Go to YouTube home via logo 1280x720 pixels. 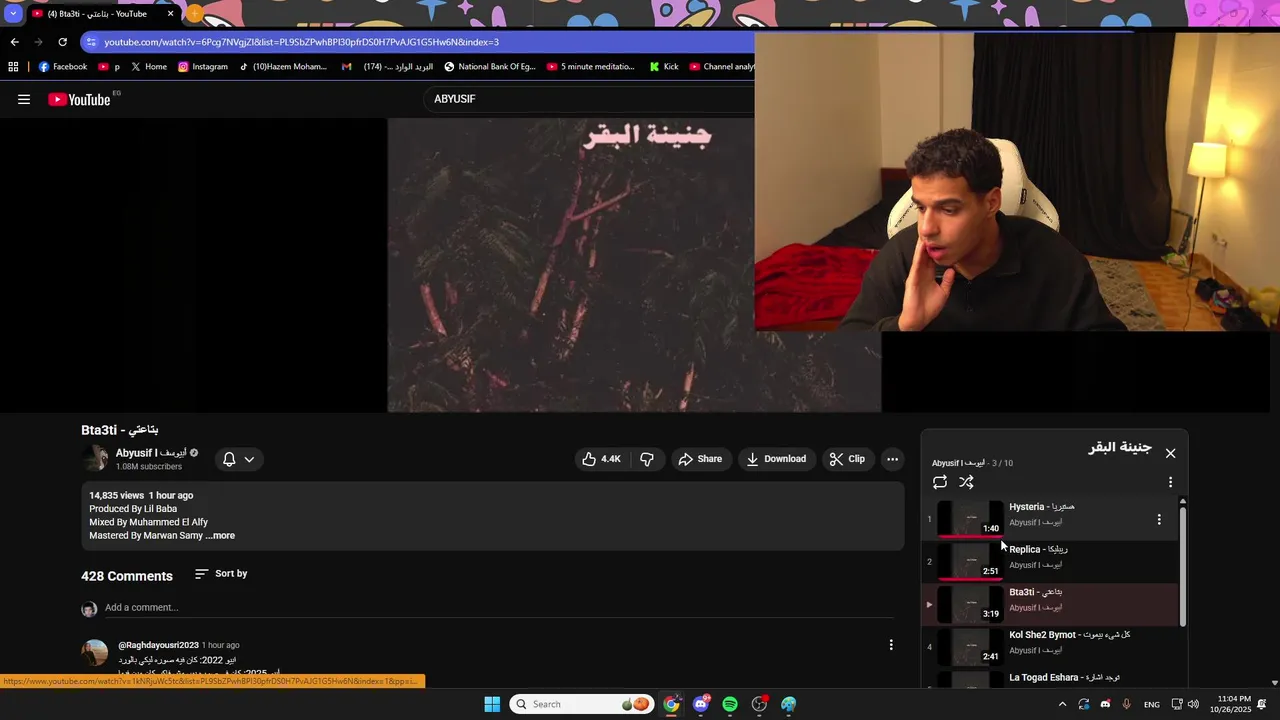point(79,99)
